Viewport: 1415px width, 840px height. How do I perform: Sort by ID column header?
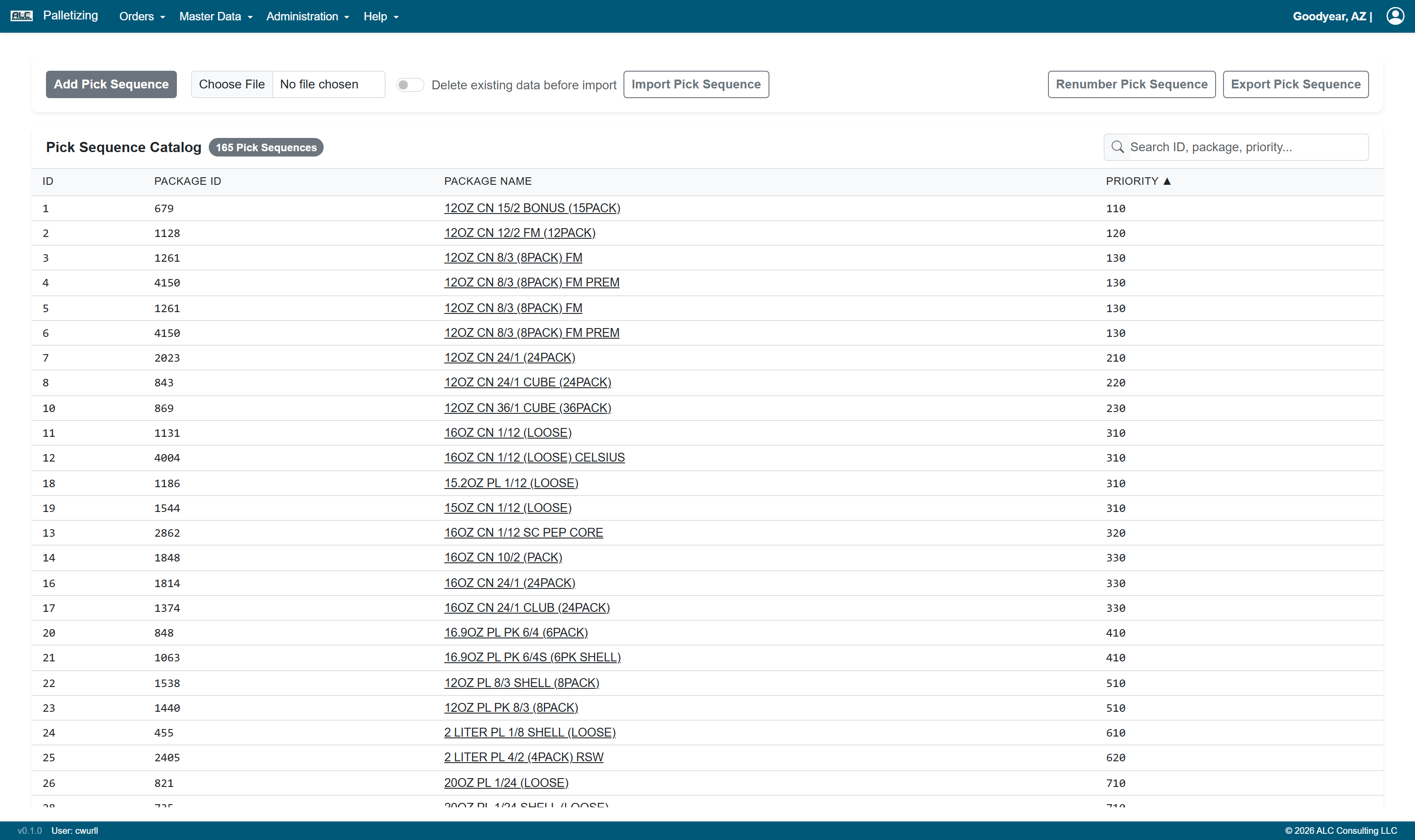48,181
